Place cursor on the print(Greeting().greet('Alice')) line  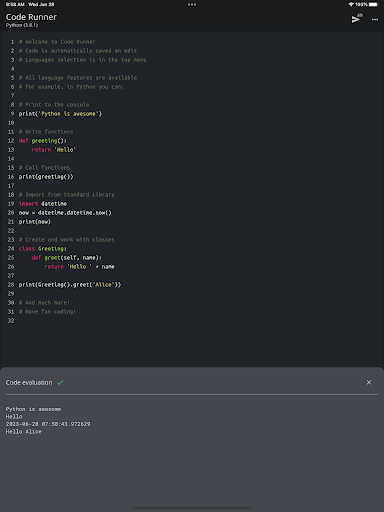(x=70, y=285)
